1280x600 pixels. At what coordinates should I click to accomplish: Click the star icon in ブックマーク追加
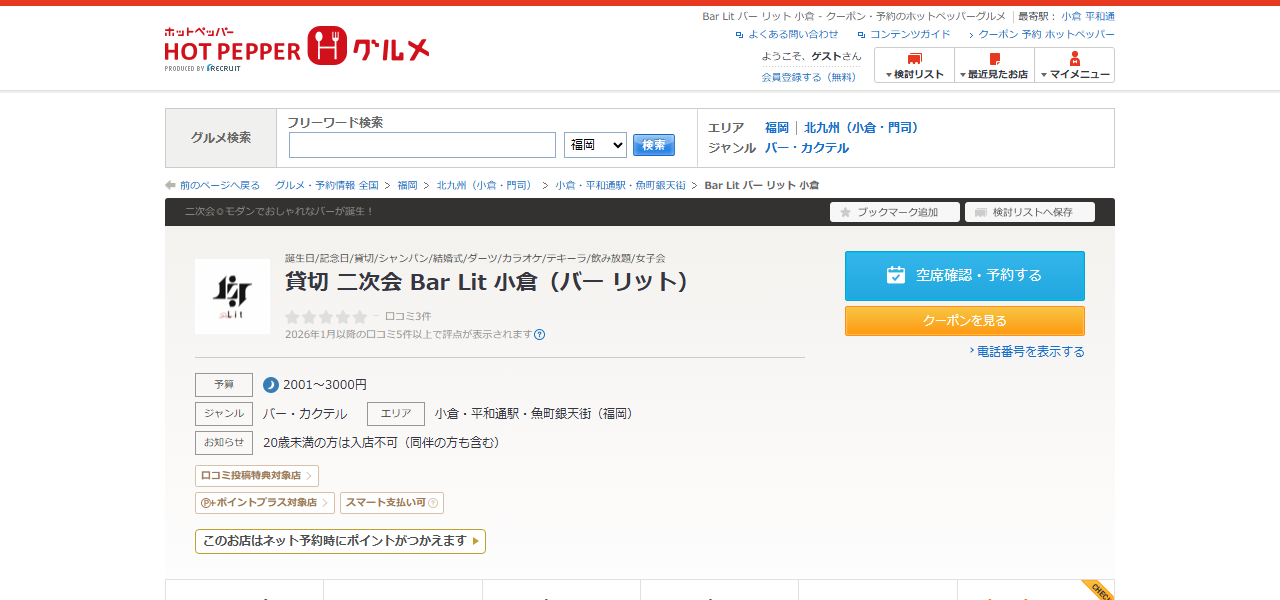pyautogui.click(x=846, y=212)
